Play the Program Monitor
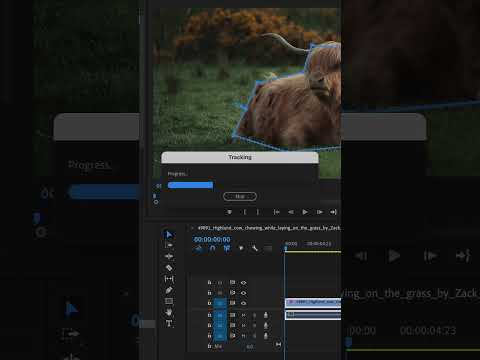 (x=305, y=212)
